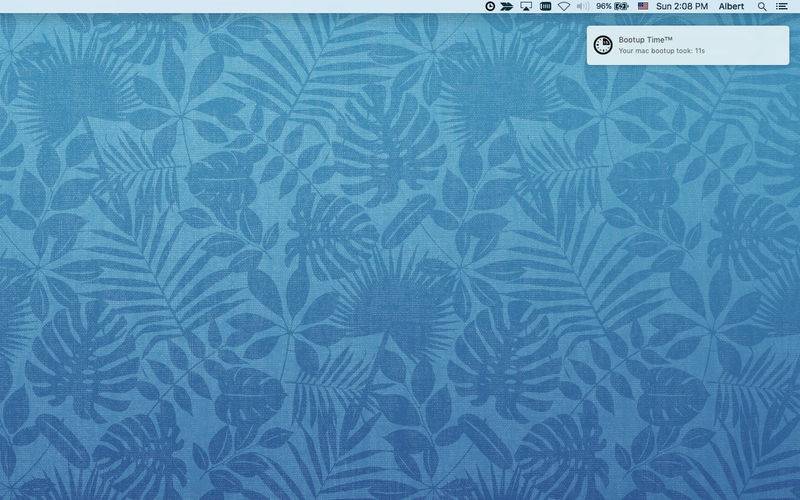This screenshot has width=800, height=500.
Task: Open the Sun 2:08 PM clock menu
Action: 682,6
